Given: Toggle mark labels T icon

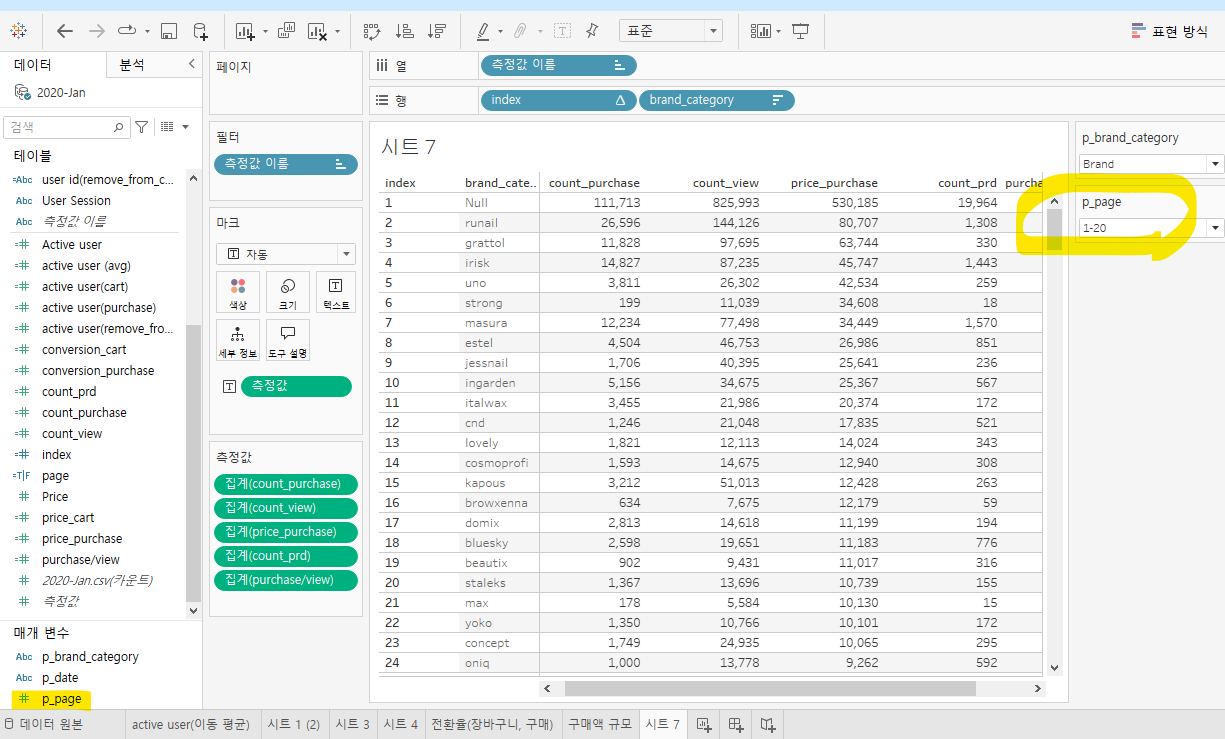Looking at the screenshot, I should tap(562, 31).
